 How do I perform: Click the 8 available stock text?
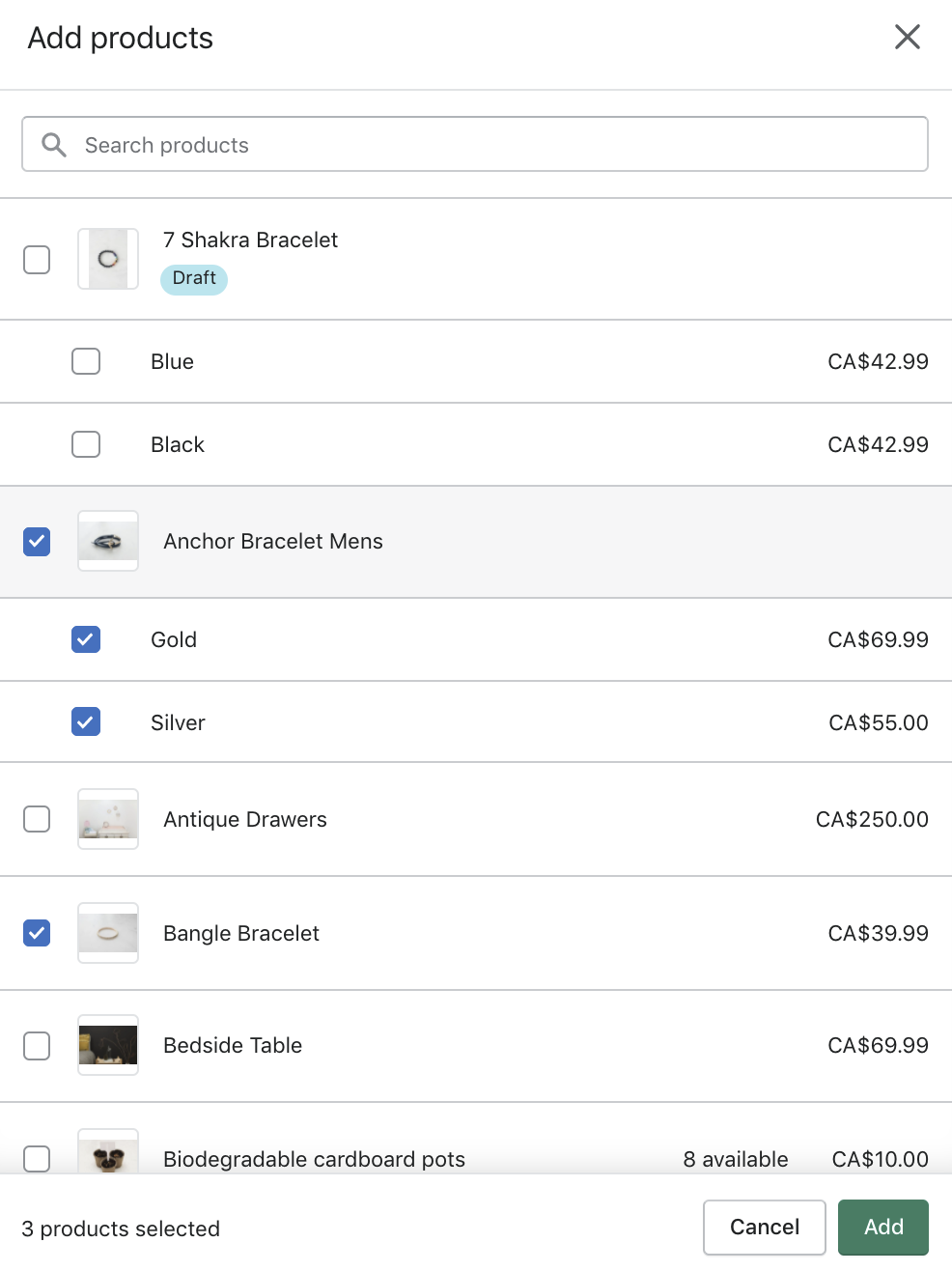(736, 1159)
